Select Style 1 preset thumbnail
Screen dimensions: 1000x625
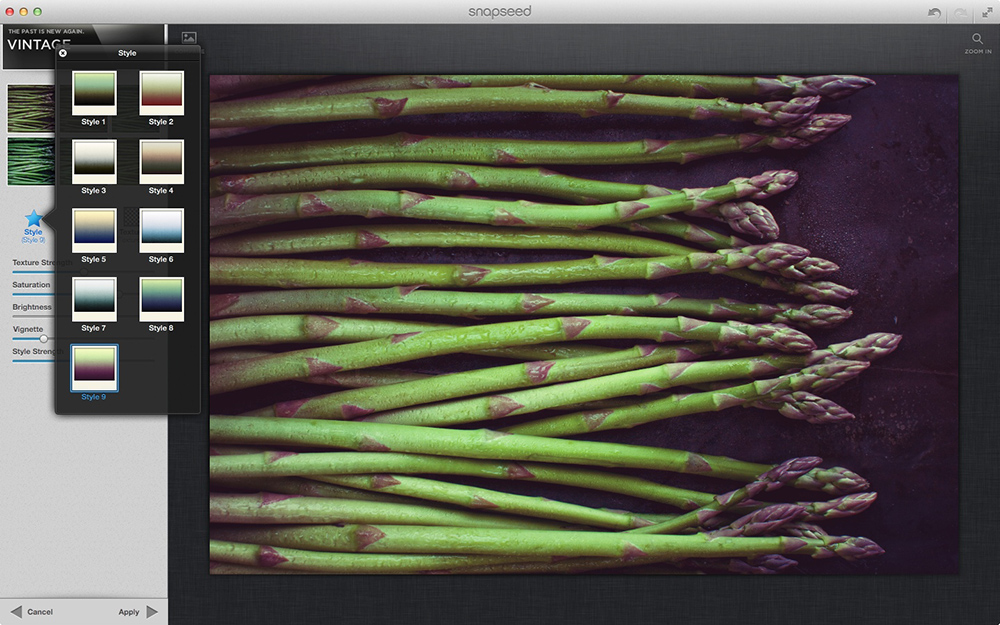click(x=94, y=93)
